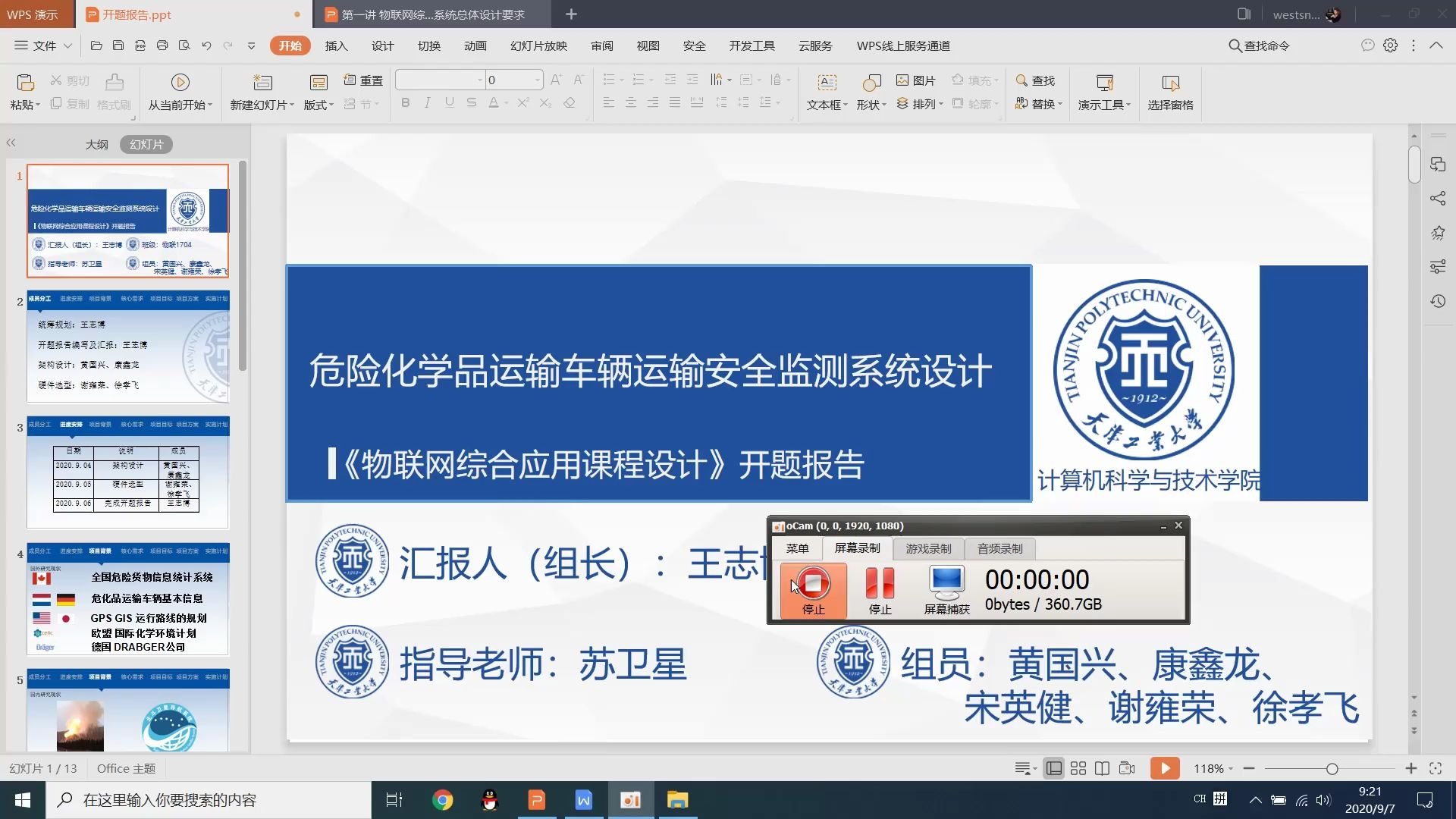Zoom out with minus button
This screenshot has height=819, width=1456.
click(1249, 768)
